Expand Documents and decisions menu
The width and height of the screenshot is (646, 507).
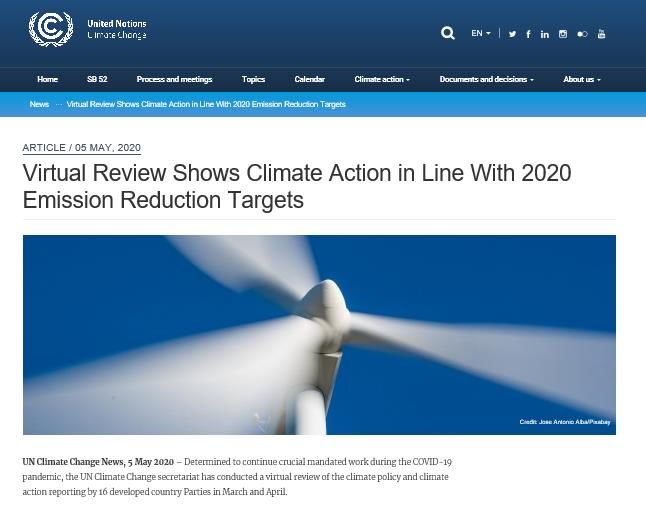[487, 79]
